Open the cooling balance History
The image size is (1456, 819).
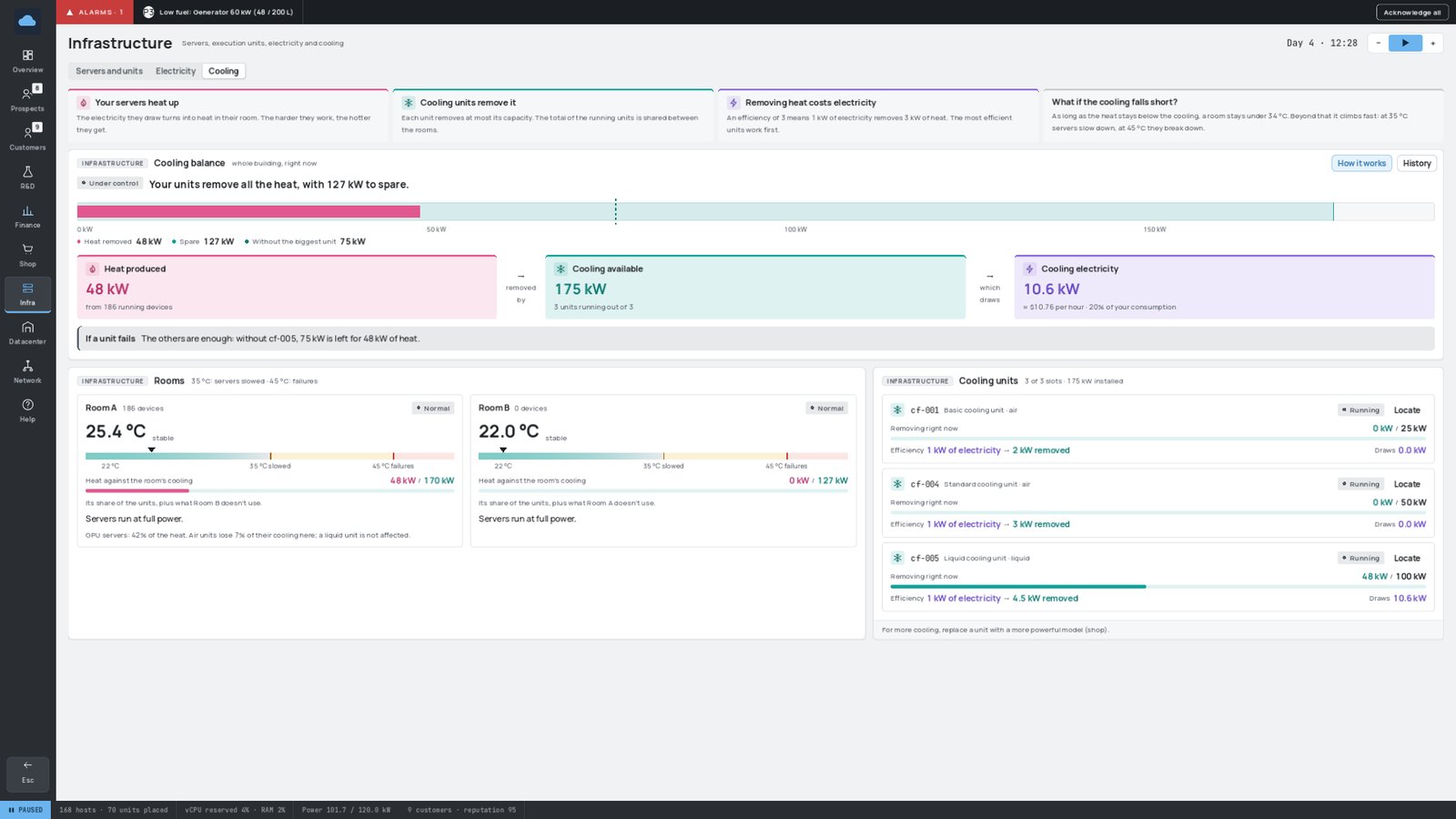1417,163
